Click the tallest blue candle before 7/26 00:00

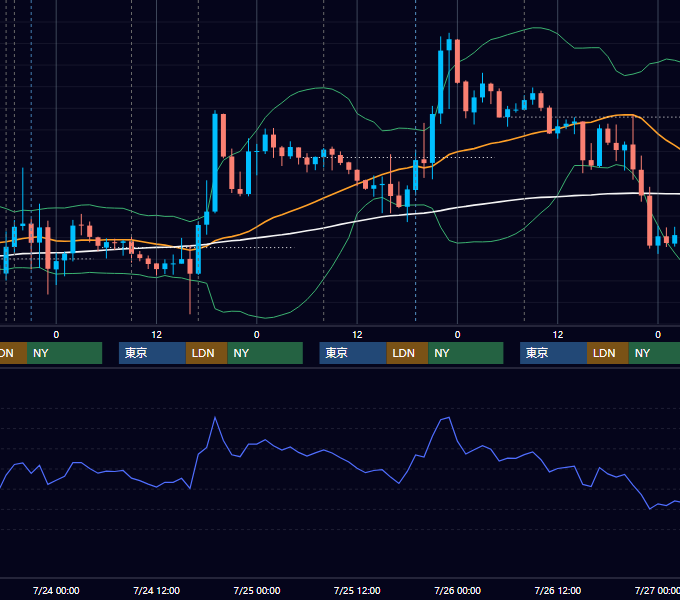441,82
